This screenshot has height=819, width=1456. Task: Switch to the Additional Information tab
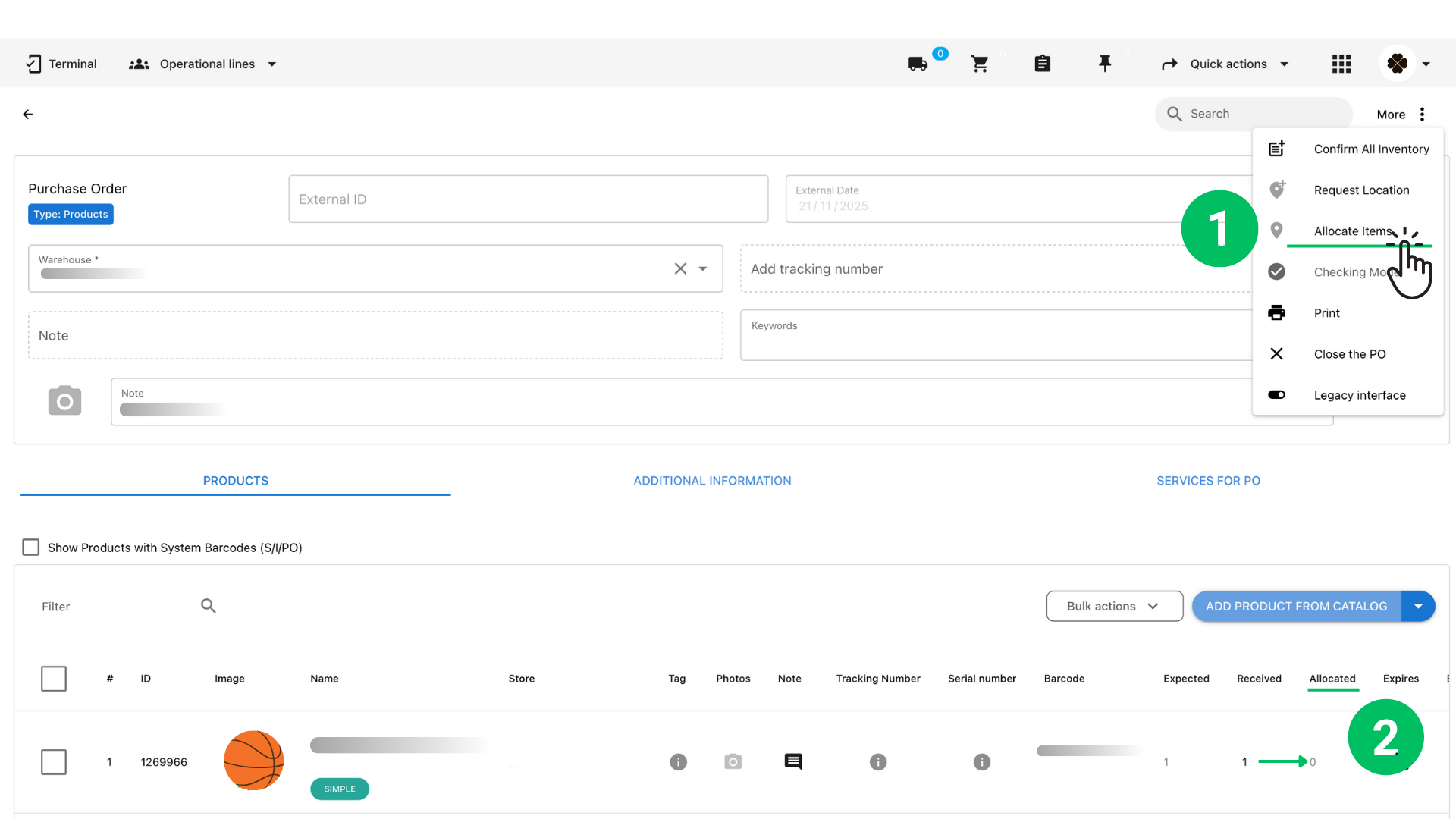tap(711, 480)
